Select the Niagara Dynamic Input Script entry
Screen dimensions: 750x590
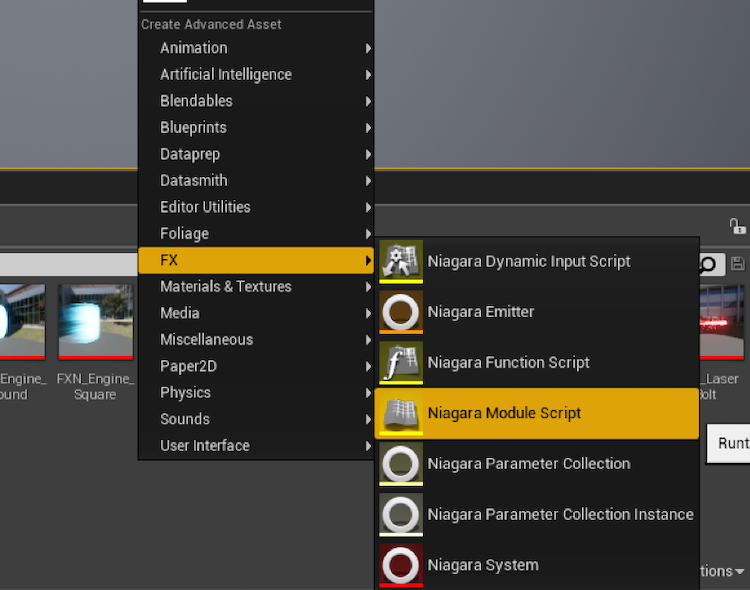pyautogui.click(x=537, y=262)
